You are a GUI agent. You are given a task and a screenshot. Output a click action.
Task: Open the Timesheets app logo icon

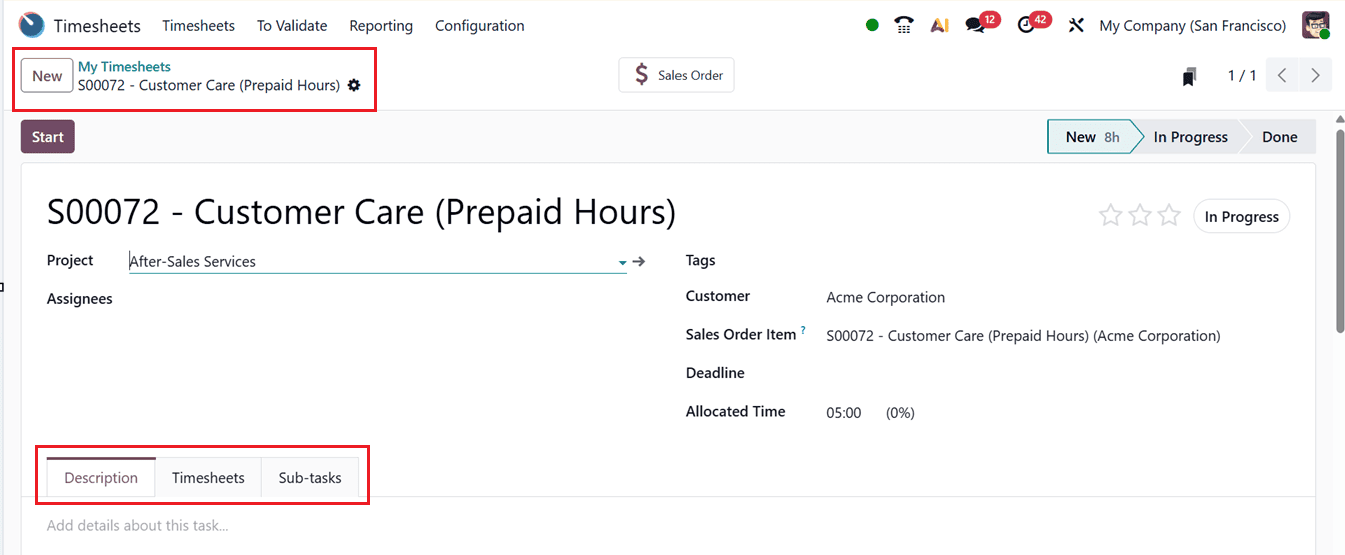(x=32, y=25)
